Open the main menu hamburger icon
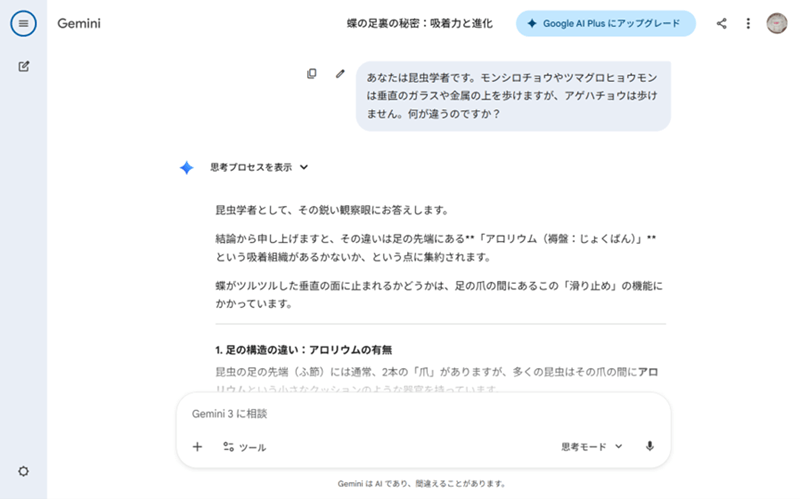 tap(23, 23)
